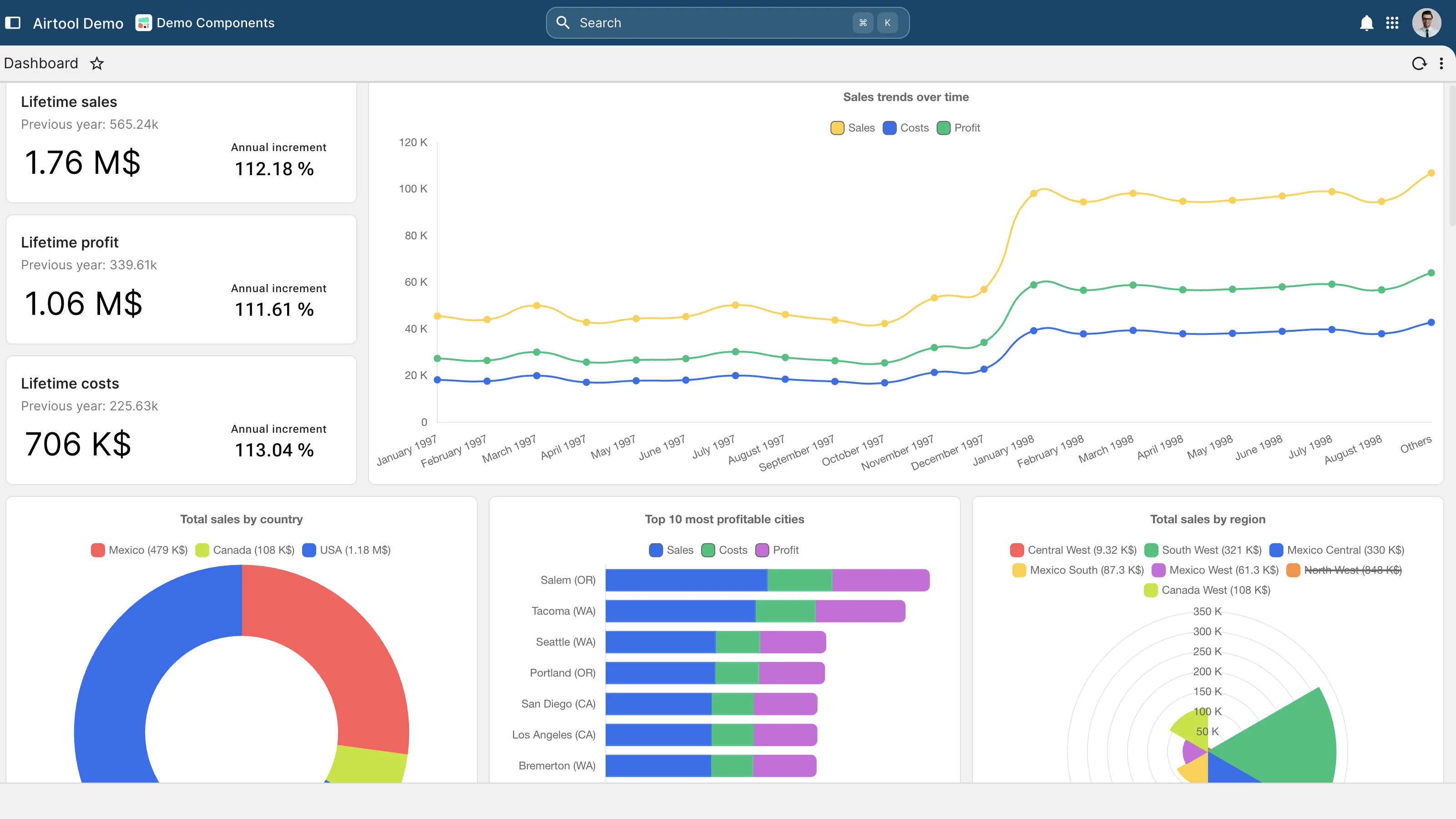This screenshot has width=1456, height=819.
Task: Click 'Previous year: 565.24k' text
Action: [x=89, y=124]
